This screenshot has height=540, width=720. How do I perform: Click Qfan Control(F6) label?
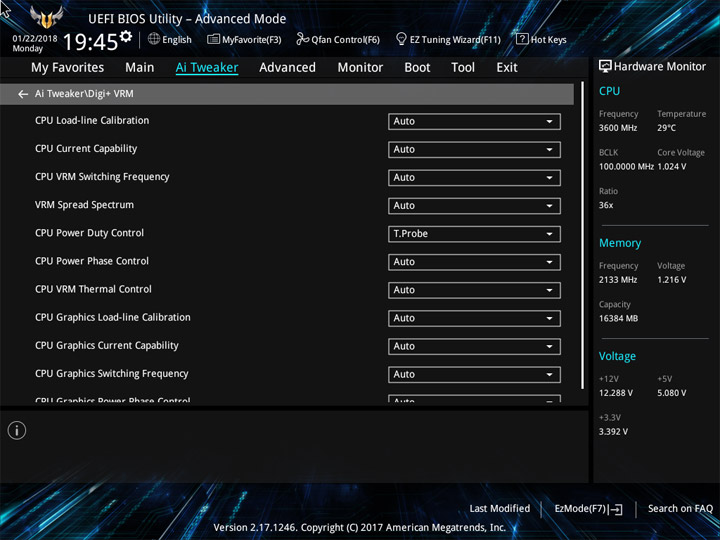point(346,40)
